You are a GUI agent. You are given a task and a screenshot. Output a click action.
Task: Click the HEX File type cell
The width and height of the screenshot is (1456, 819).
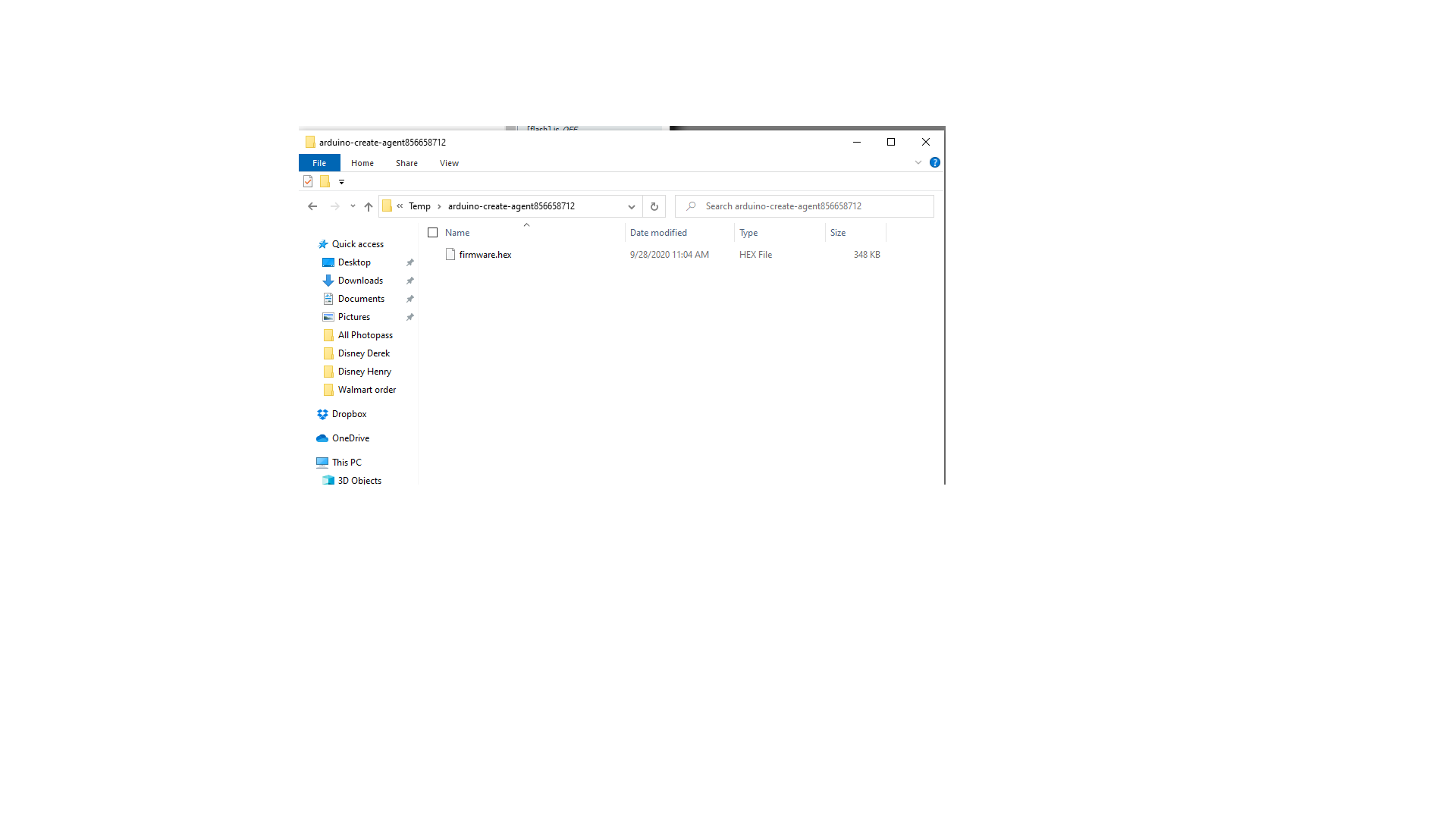click(x=755, y=255)
